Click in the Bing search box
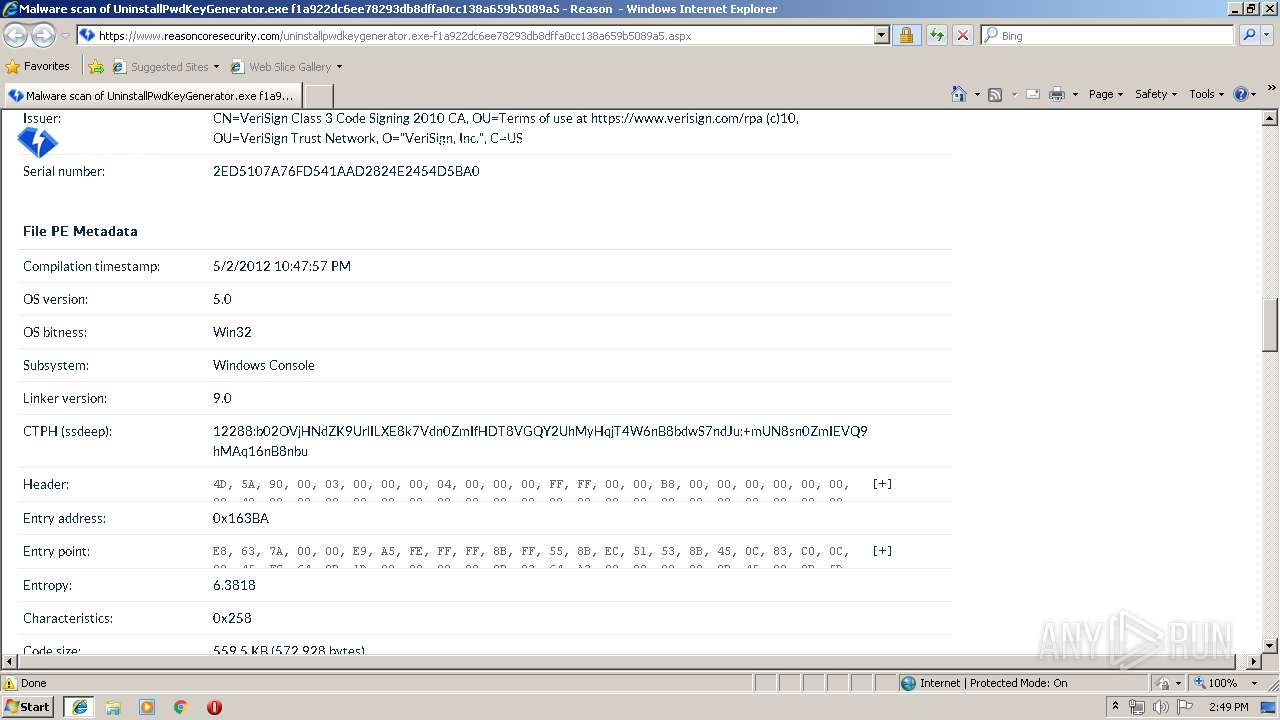The width and height of the screenshot is (1280, 720). (1108, 35)
